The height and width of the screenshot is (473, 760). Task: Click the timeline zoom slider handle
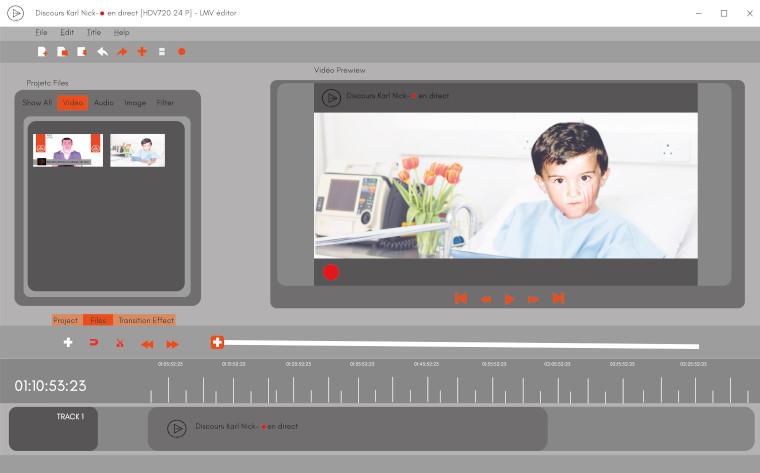(217, 342)
